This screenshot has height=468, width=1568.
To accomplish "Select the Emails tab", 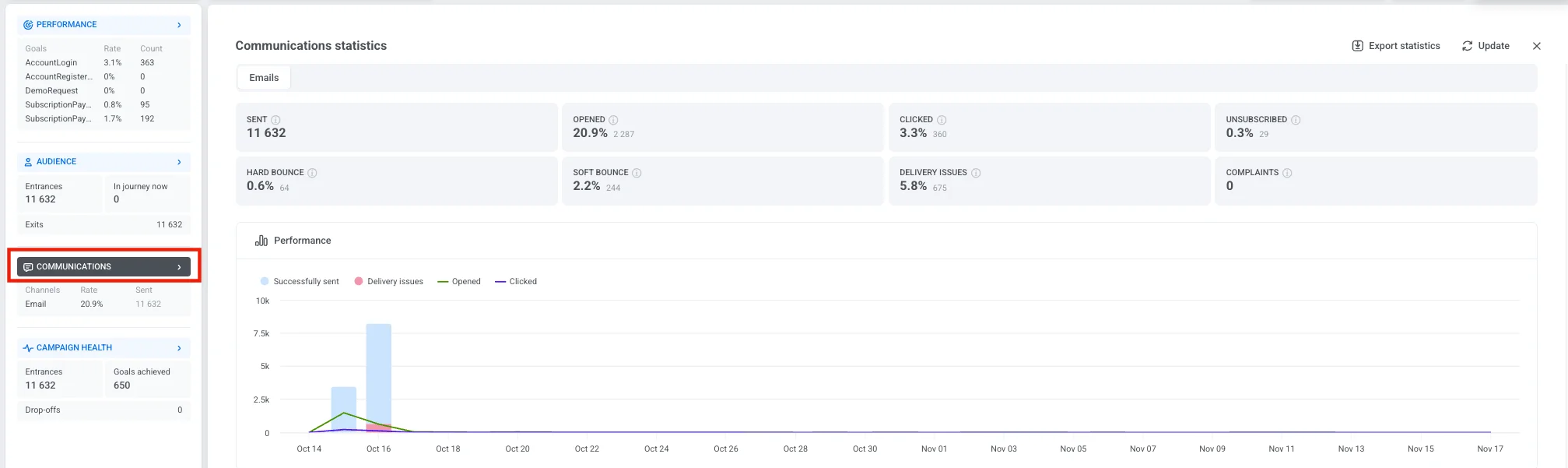I will tap(264, 78).
